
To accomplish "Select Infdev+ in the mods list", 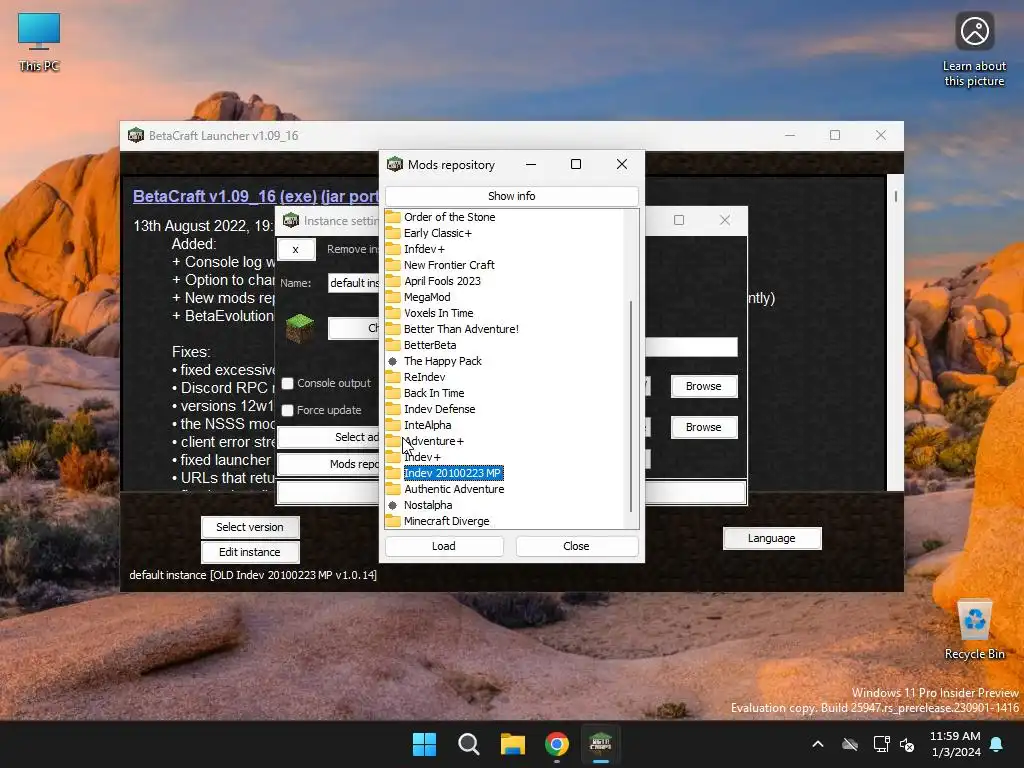I will click(x=424, y=249).
